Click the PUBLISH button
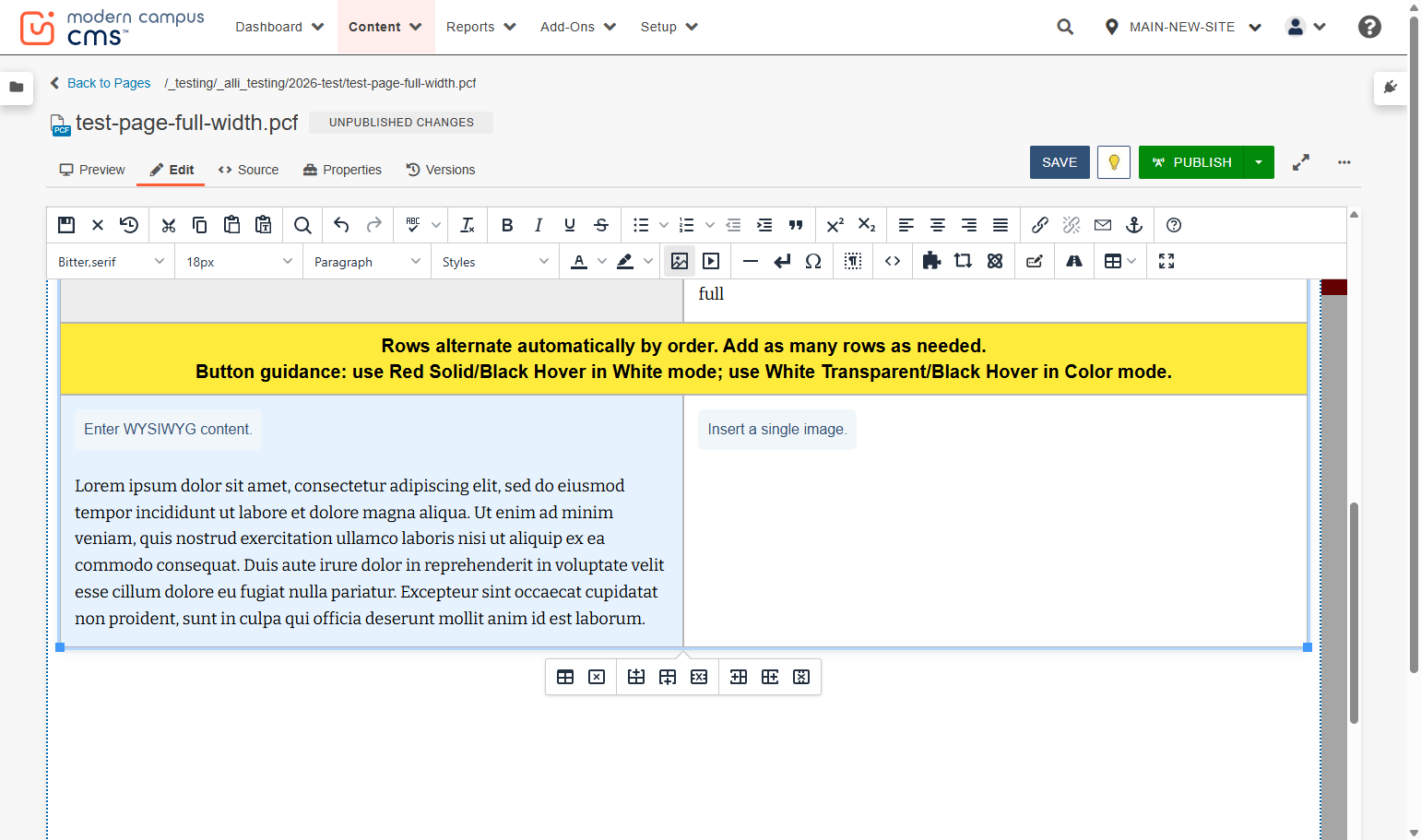 1191,162
